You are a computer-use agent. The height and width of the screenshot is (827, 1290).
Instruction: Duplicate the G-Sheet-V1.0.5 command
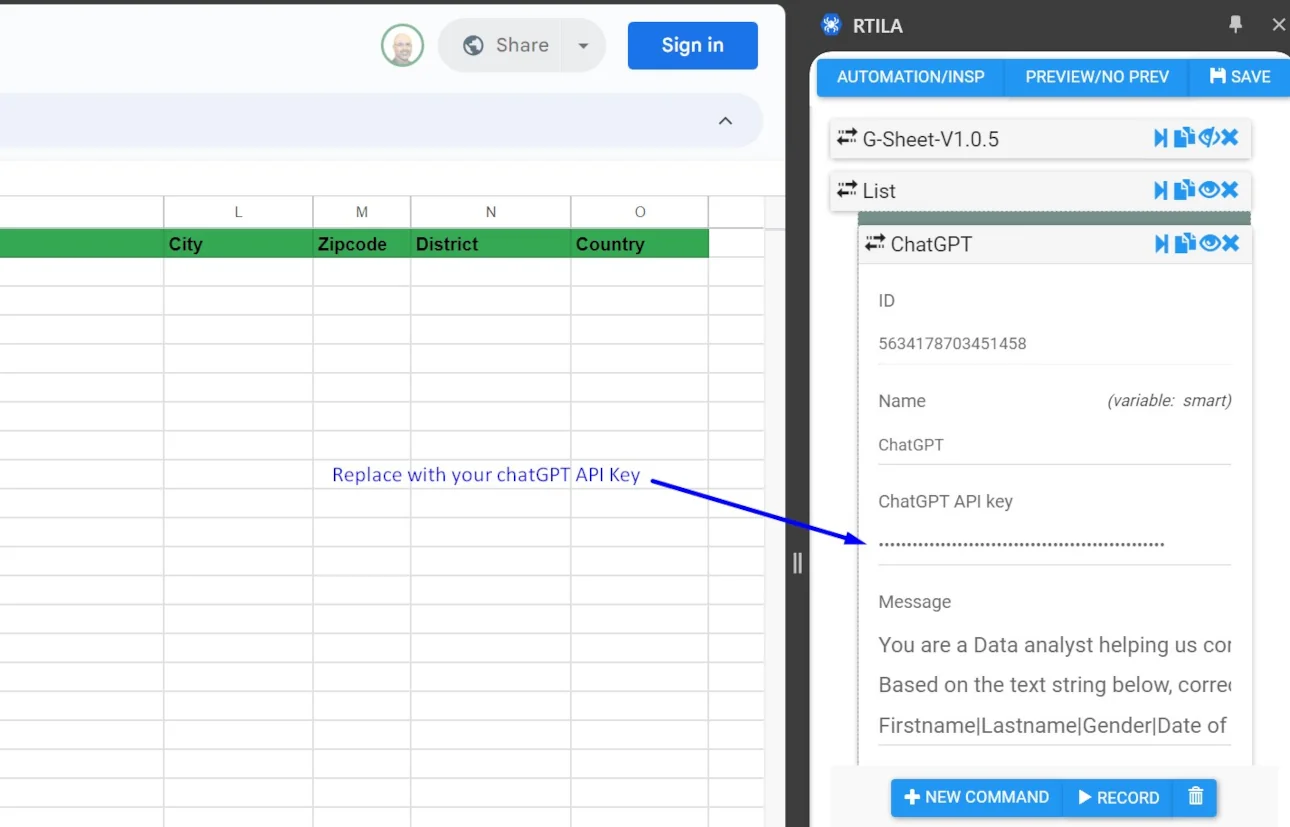(x=1184, y=138)
